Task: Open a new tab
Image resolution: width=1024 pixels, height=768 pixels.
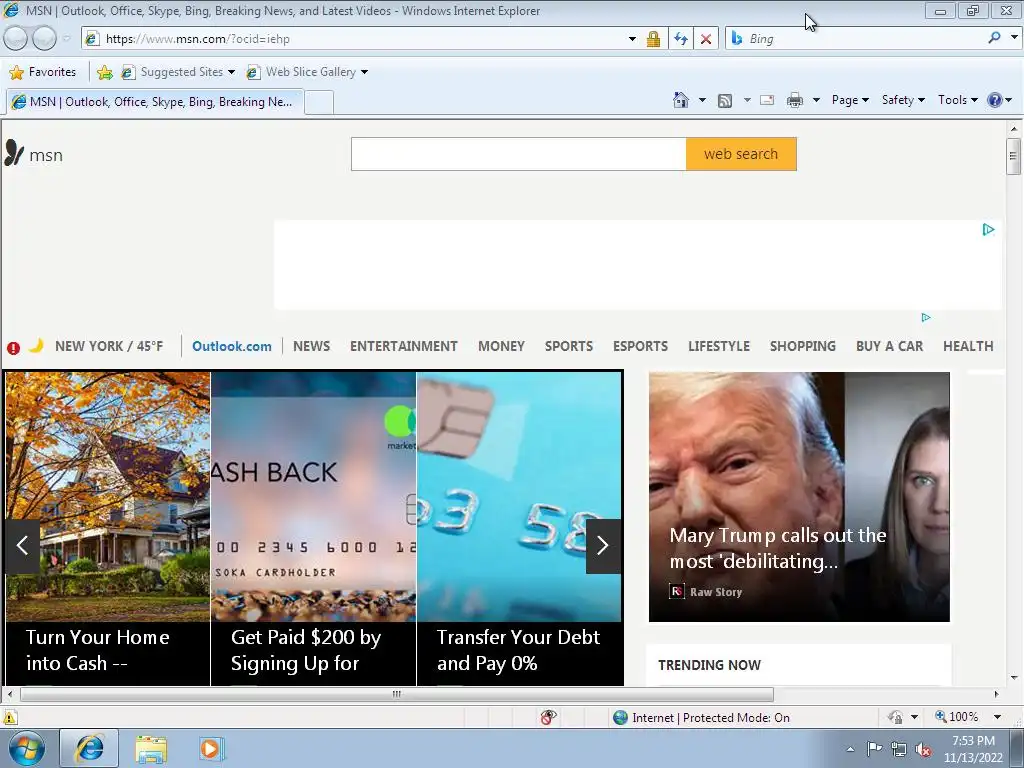Action: [319, 103]
